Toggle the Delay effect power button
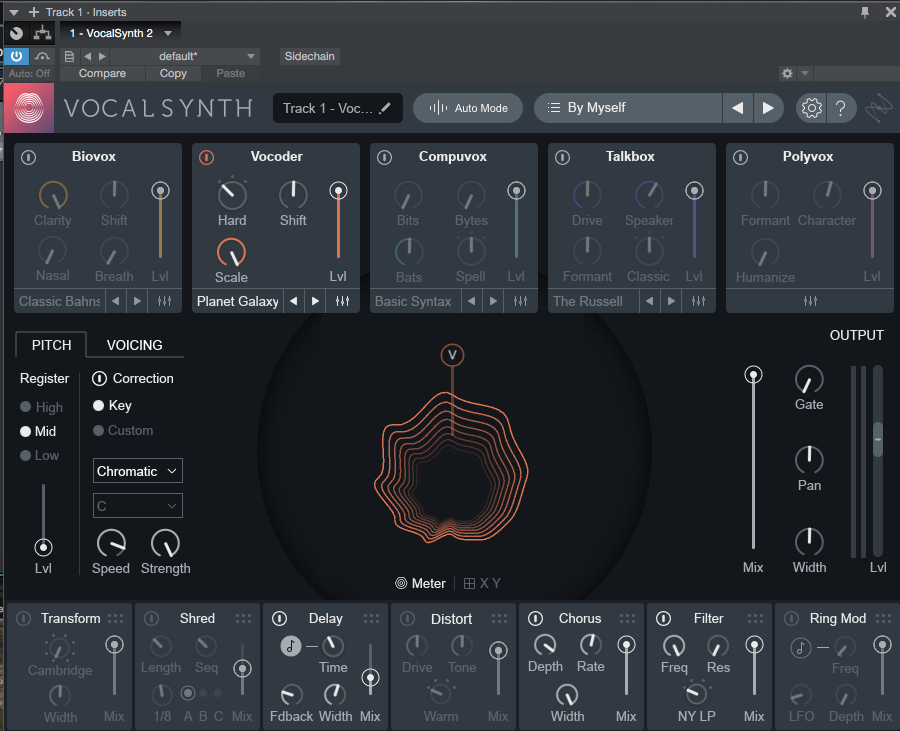The width and height of the screenshot is (900, 731). pos(279,618)
